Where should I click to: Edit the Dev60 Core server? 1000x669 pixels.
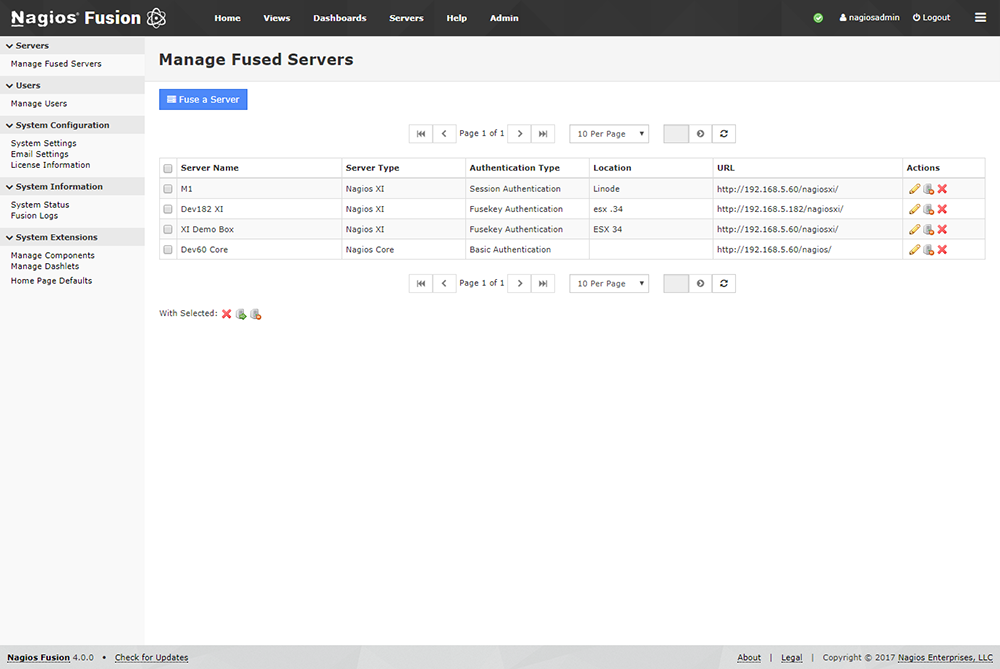(x=915, y=249)
